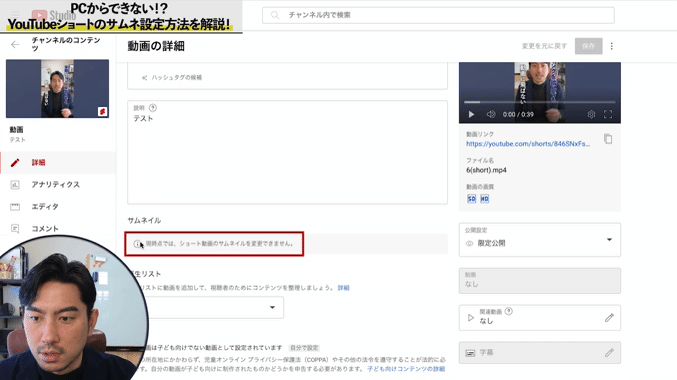Click the magnifier search icon
677x380 pixels.
275,15
